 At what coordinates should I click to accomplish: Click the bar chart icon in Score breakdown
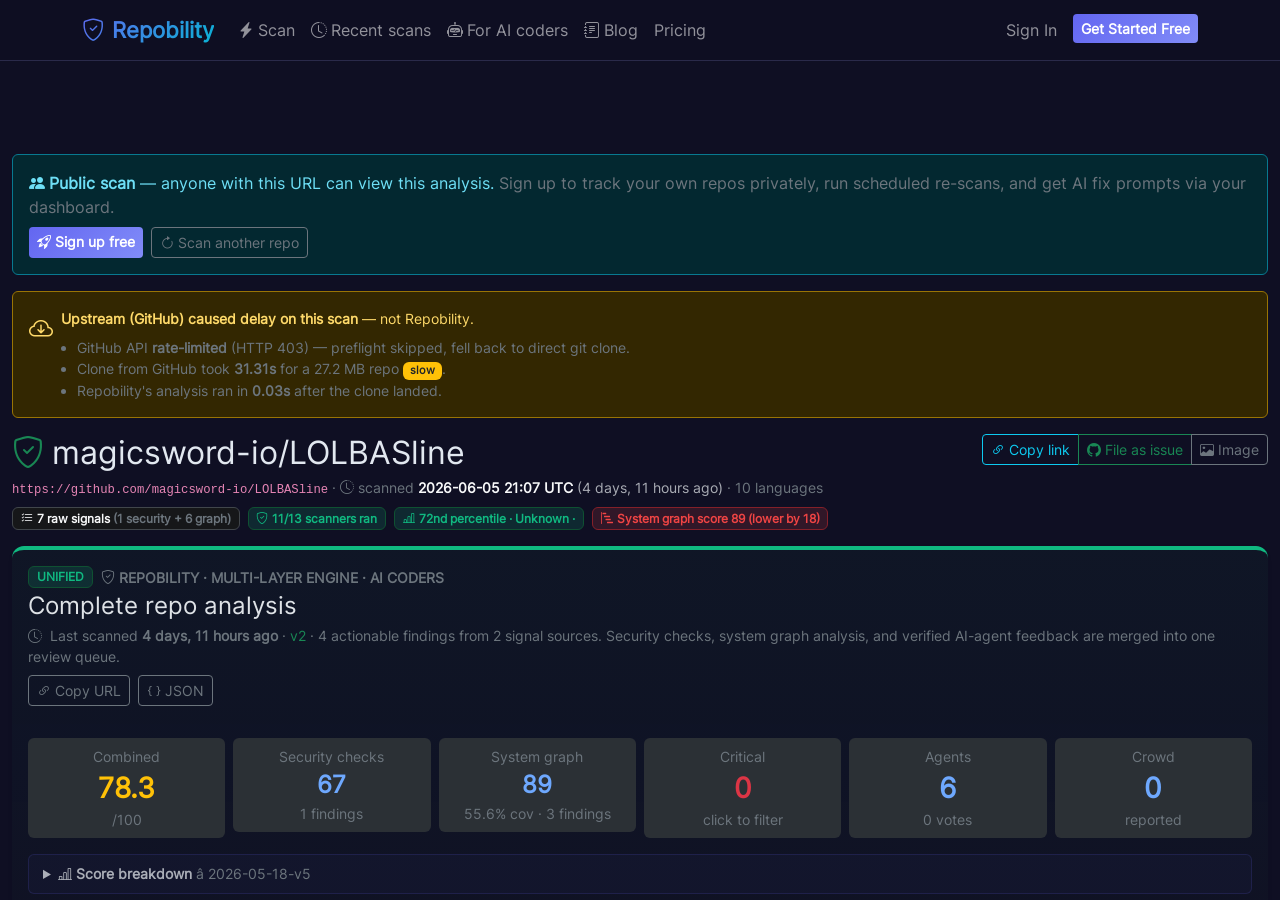[x=65, y=874]
